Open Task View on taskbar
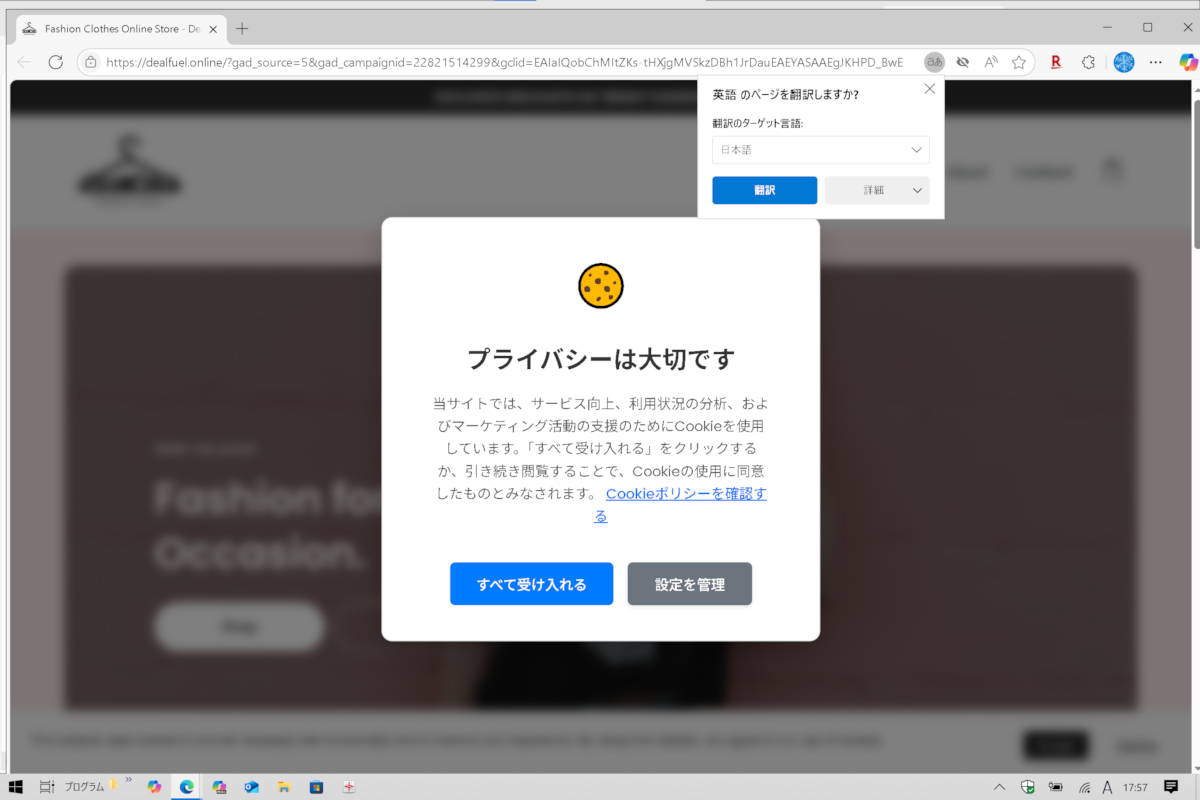 pos(47,787)
